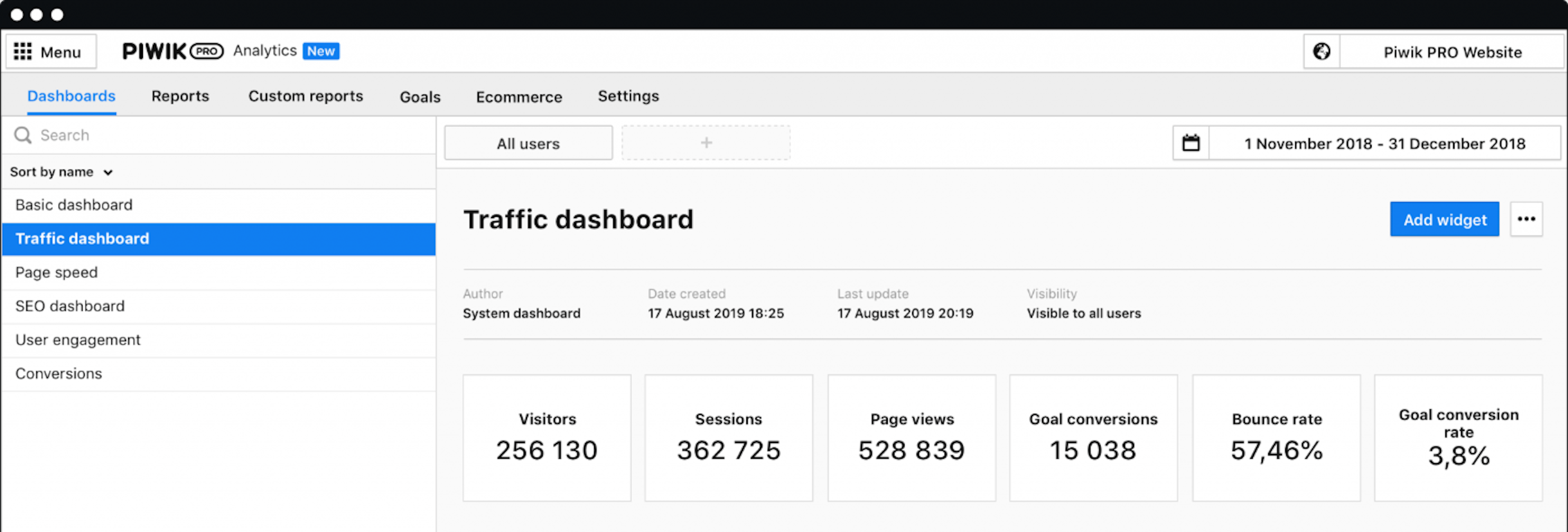Click the calendar date icon
This screenshot has height=532, width=1568.
1191,144
